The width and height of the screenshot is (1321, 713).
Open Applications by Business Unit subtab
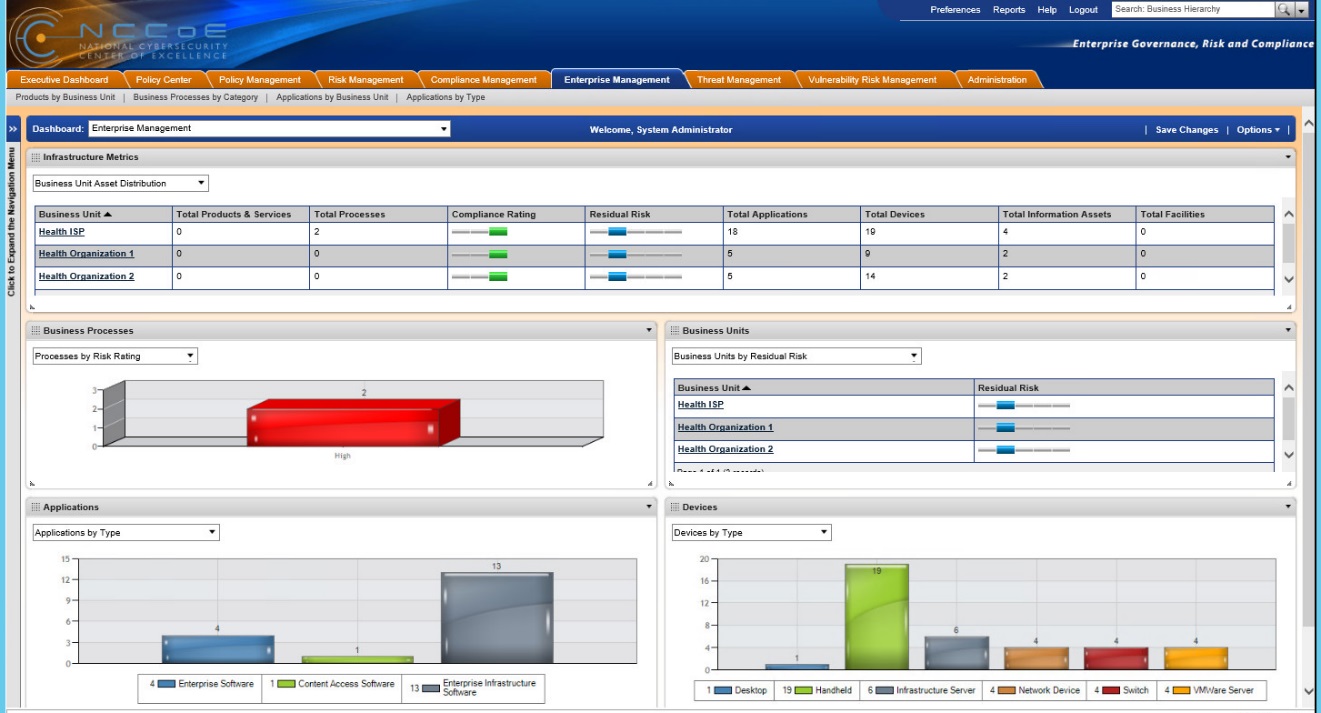point(332,98)
